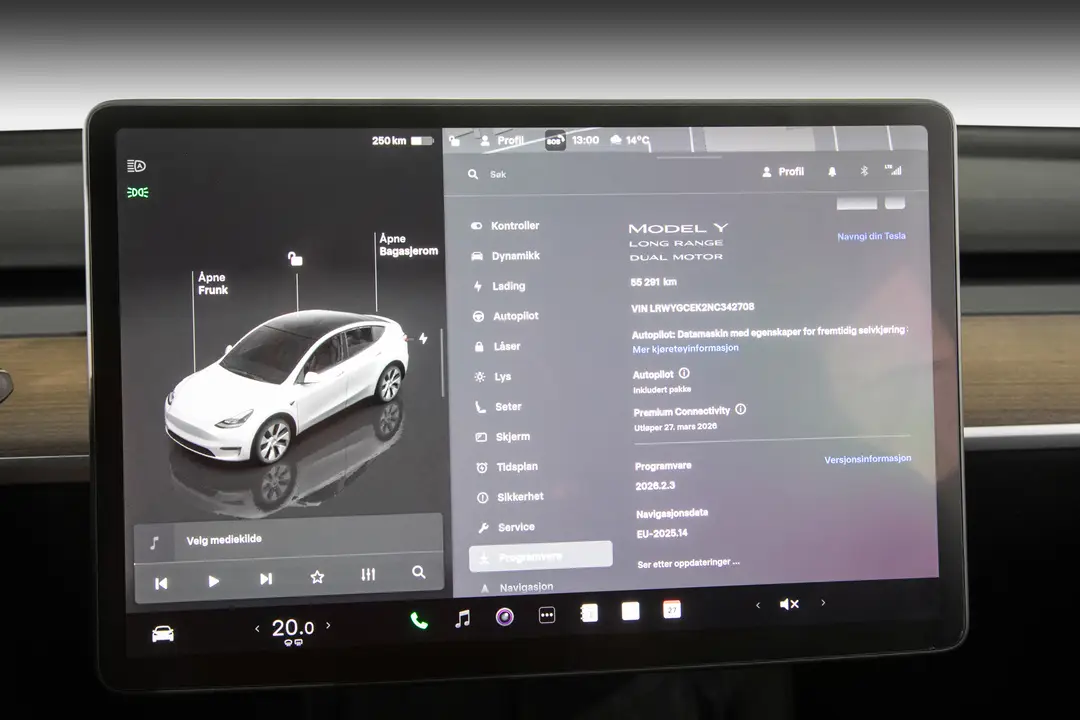Screen dimensions: 1080x720
Task: Tap the 14°C weather indicator
Action: coord(630,140)
